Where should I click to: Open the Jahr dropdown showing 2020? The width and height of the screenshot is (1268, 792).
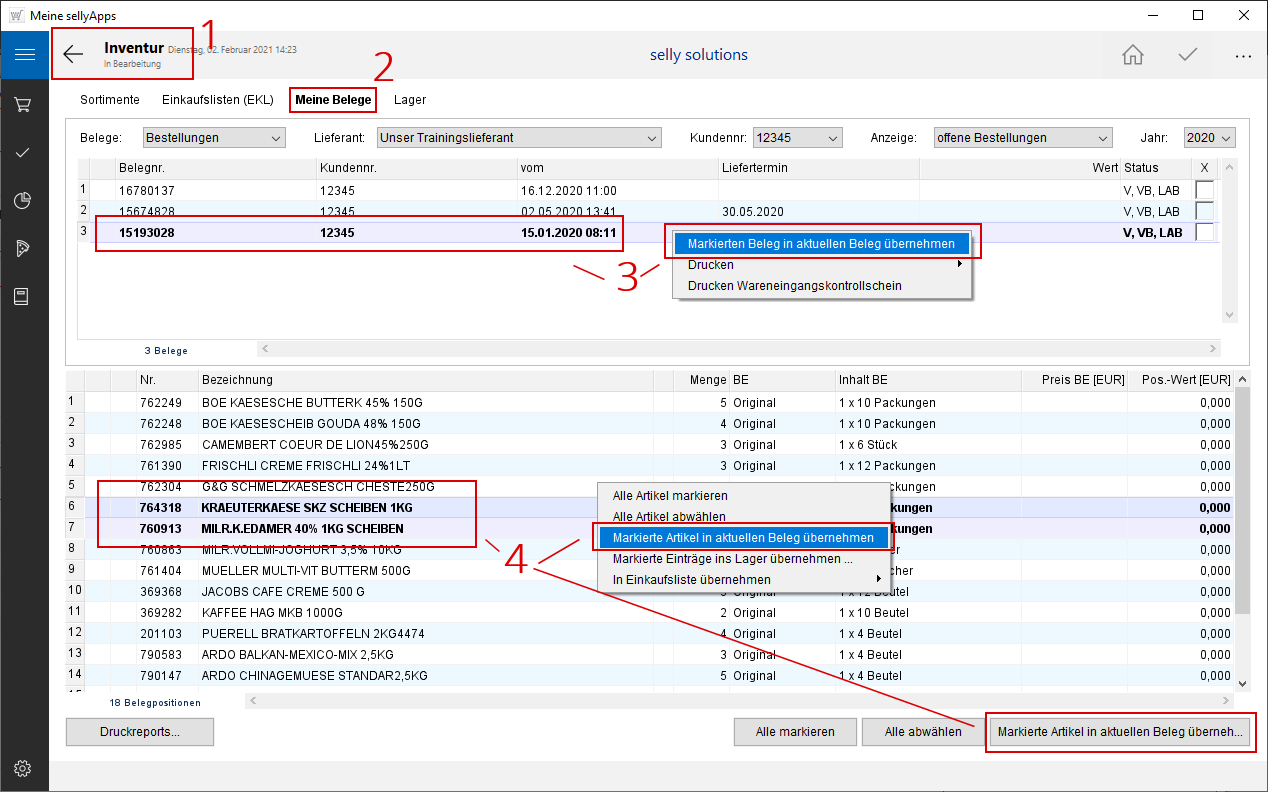pos(1209,138)
